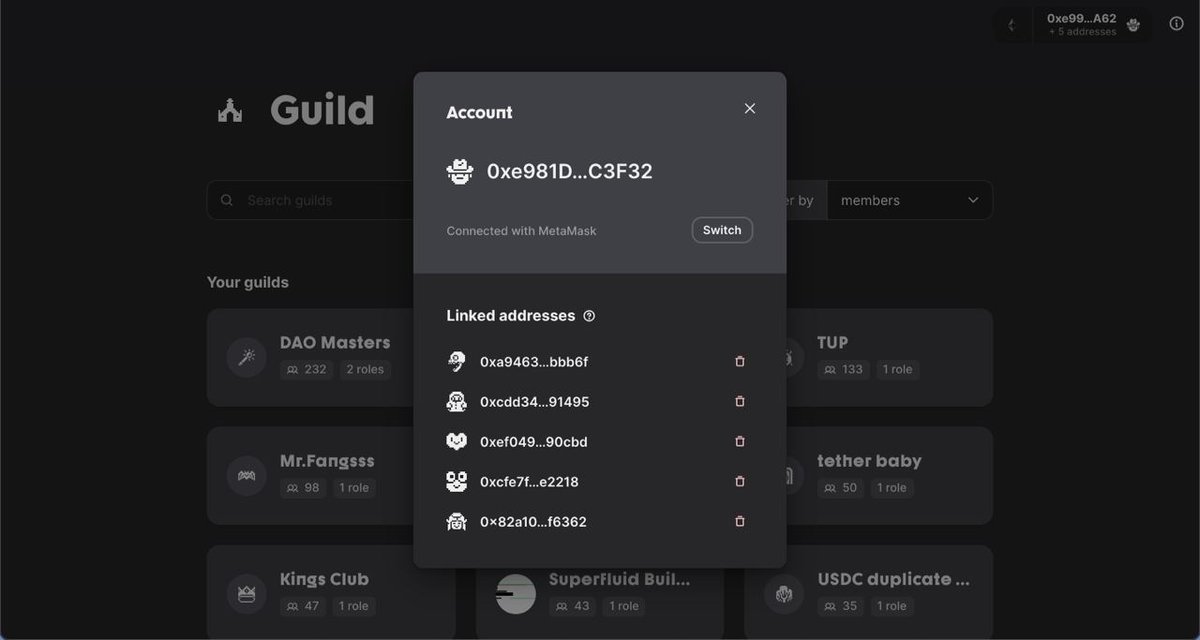This screenshot has width=1200, height=640.
Task: Delete linked address 0xcdd34...91495
Action: (740, 401)
